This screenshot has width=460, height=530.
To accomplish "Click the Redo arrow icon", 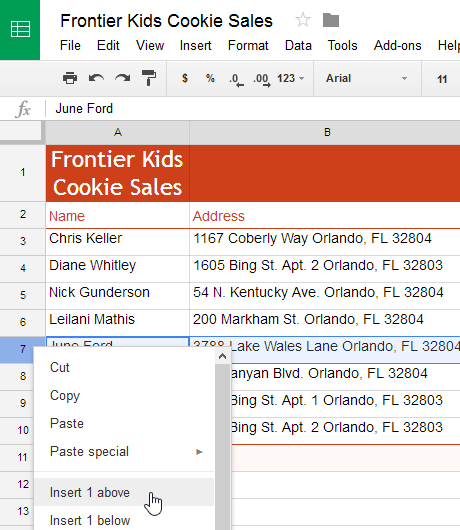I will click(122, 78).
